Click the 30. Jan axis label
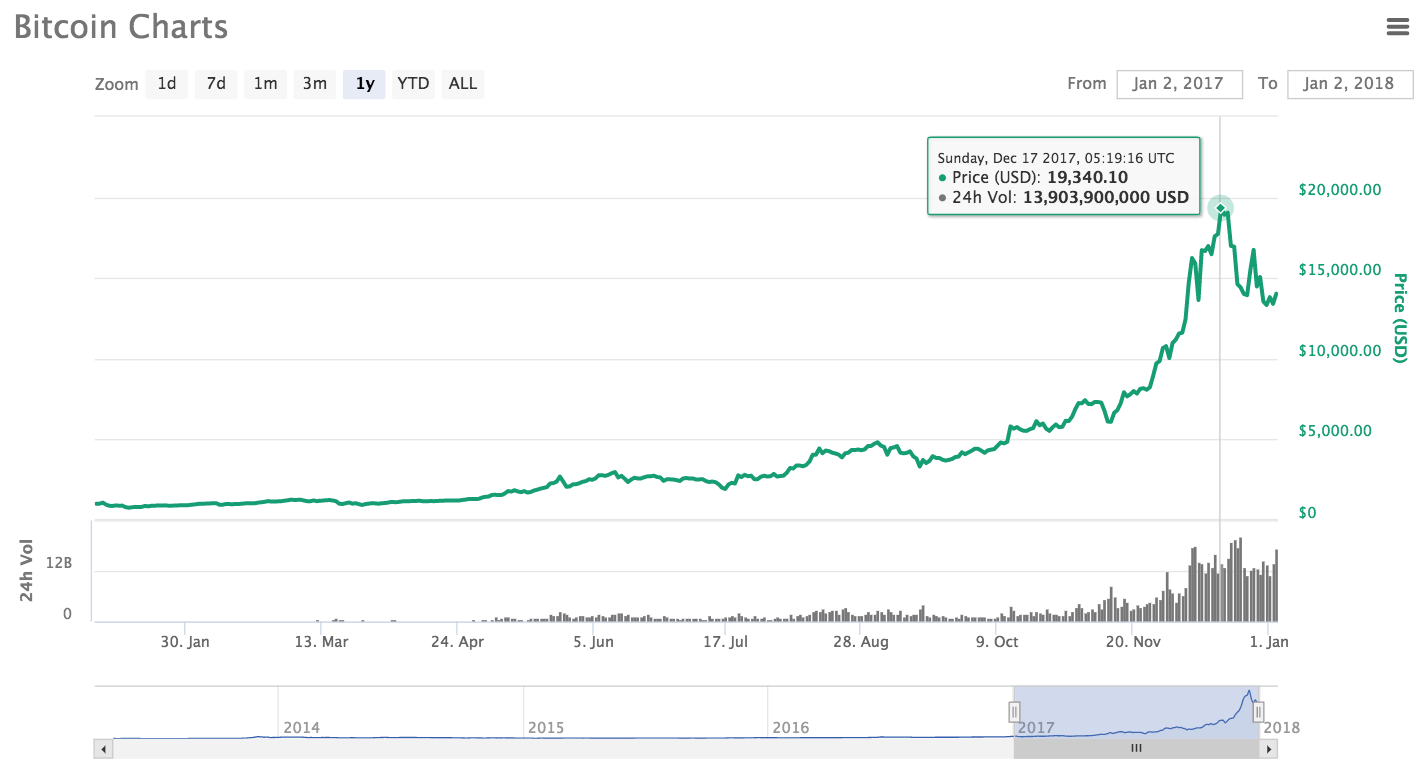The height and width of the screenshot is (780, 1420). click(185, 641)
